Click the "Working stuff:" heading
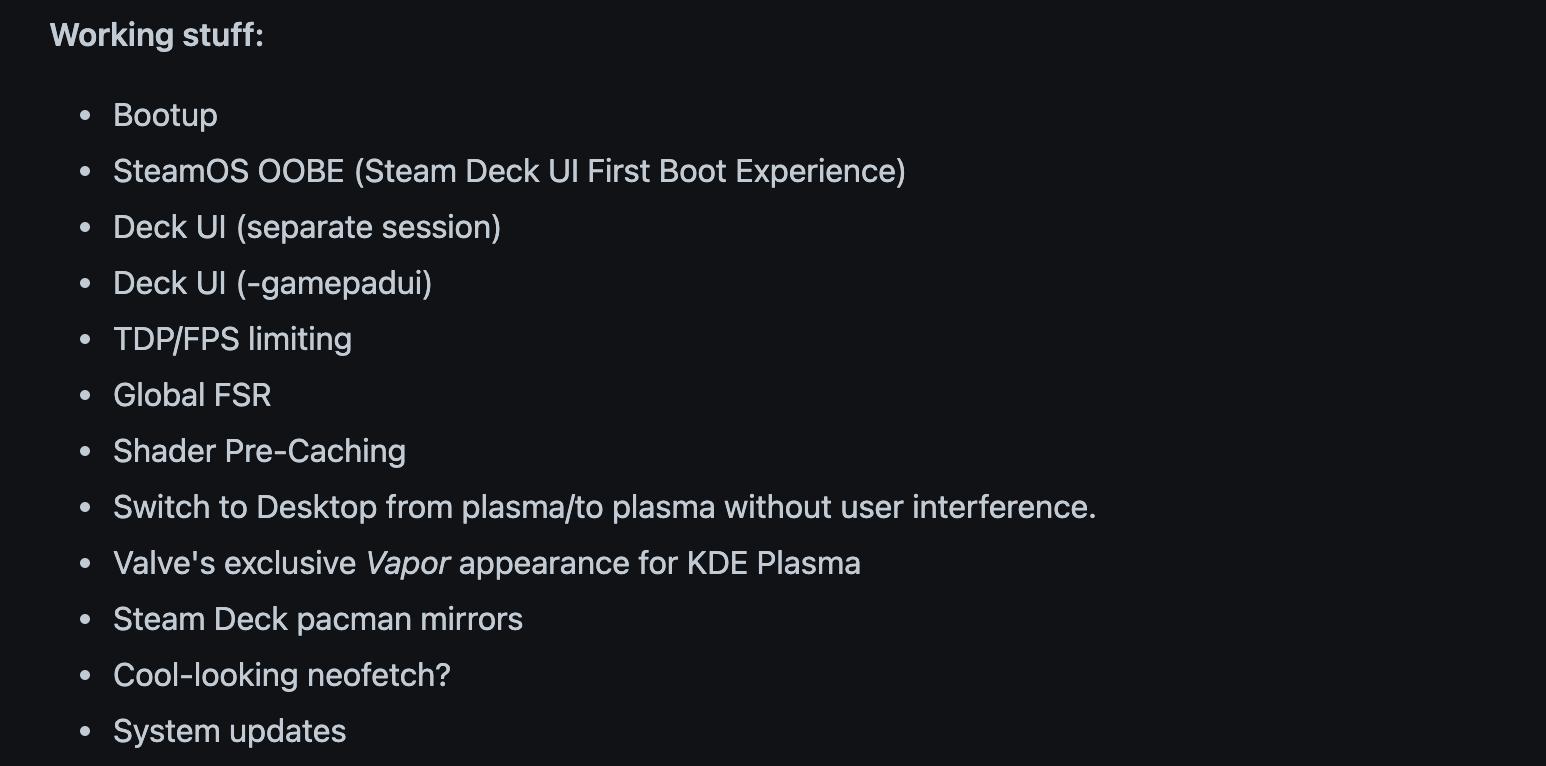This screenshot has width=1546, height=766. click(x=157, y=35)
